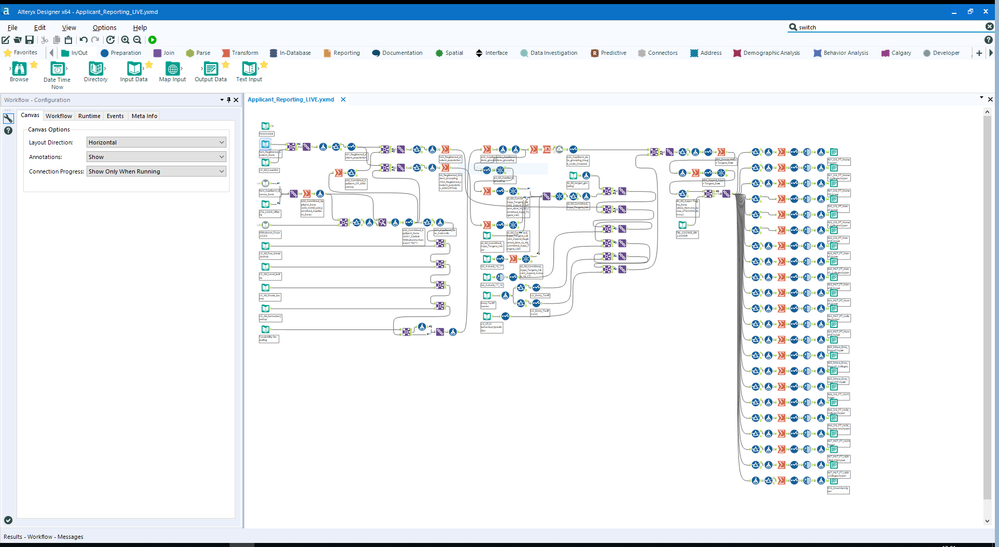This screenshot has height=547, width=999.
Task: Select the Map Input tool
Action: tap(172, 69)
